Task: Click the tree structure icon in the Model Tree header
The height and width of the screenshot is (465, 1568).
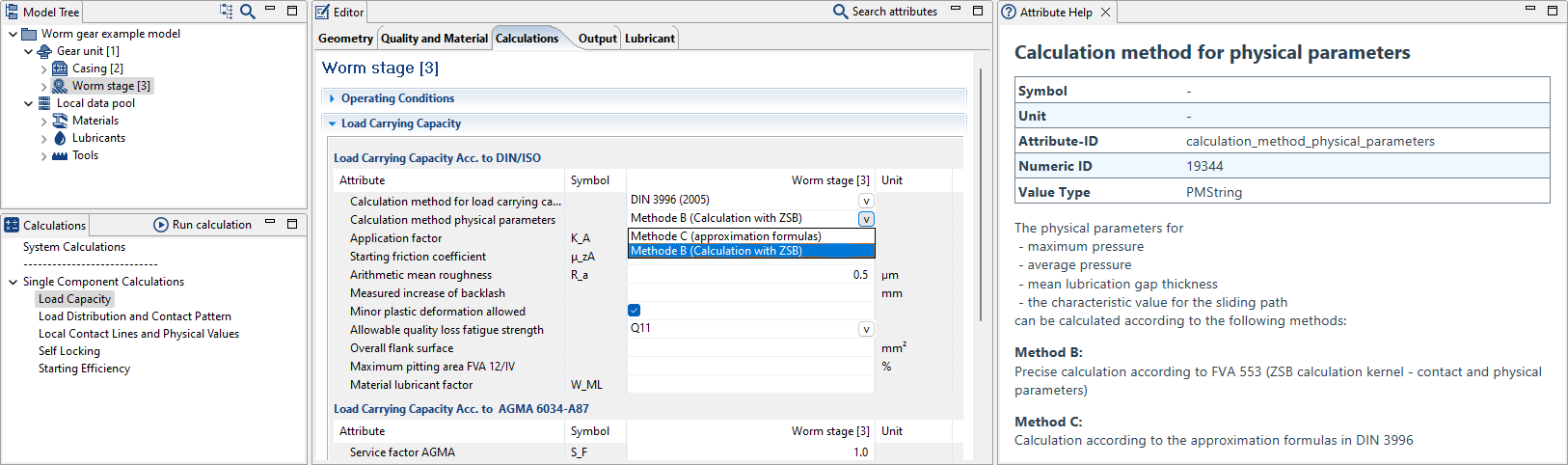Action: click(227, 12)
